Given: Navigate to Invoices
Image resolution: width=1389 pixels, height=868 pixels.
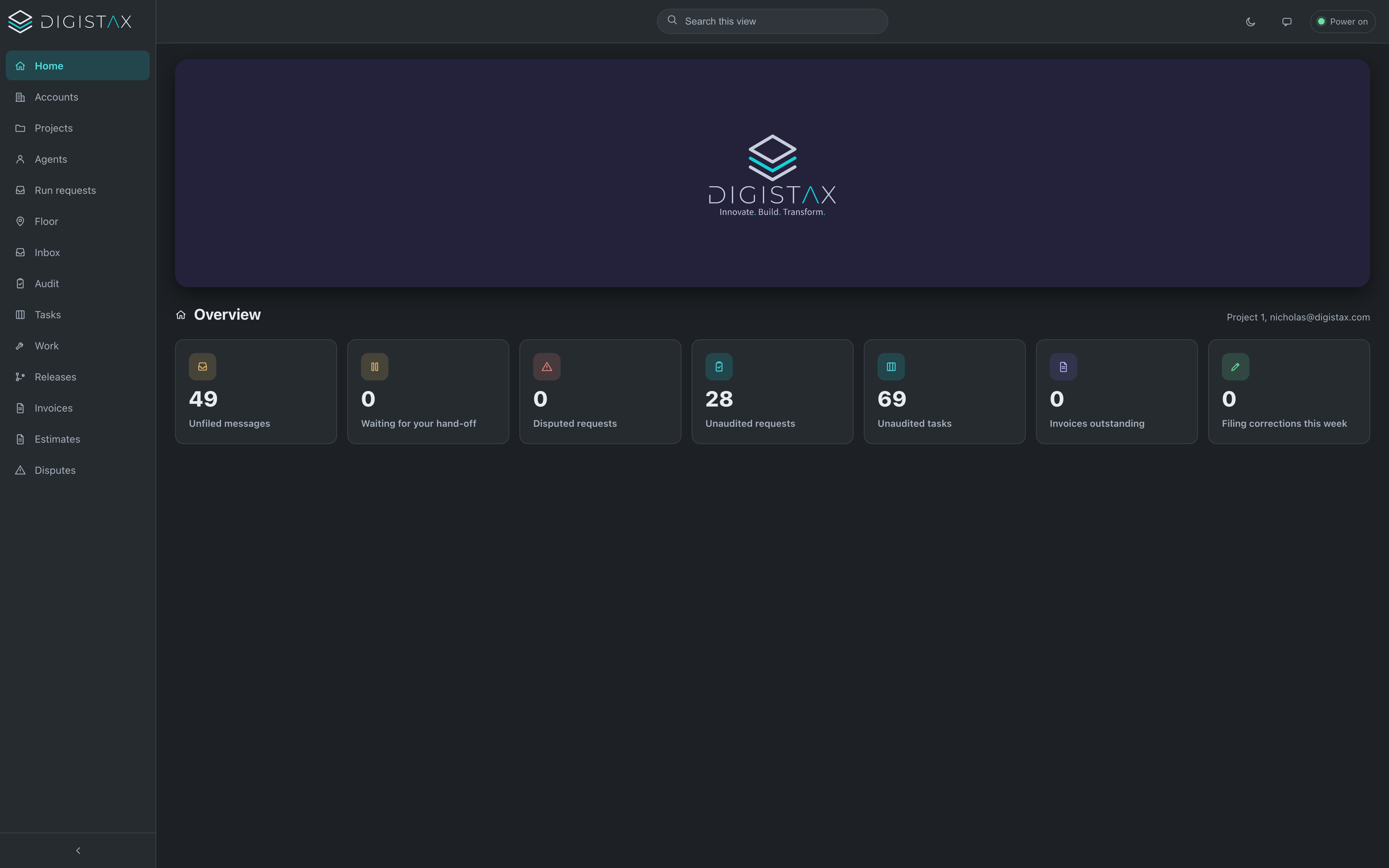Looking at the screenshot, I should 78,408.
